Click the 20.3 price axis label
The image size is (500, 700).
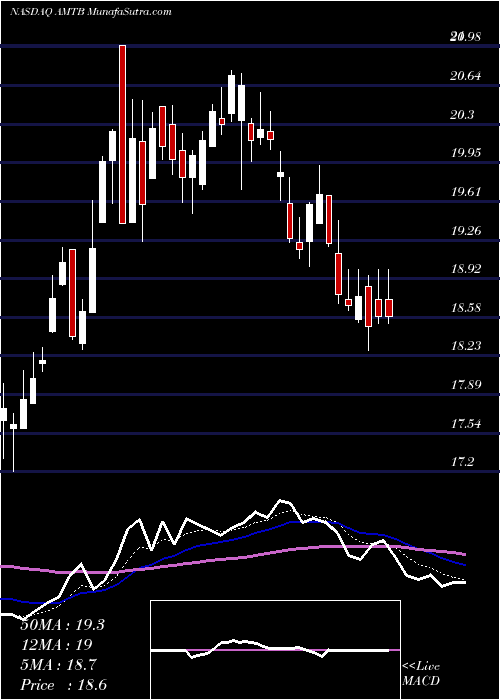[462, 115]
